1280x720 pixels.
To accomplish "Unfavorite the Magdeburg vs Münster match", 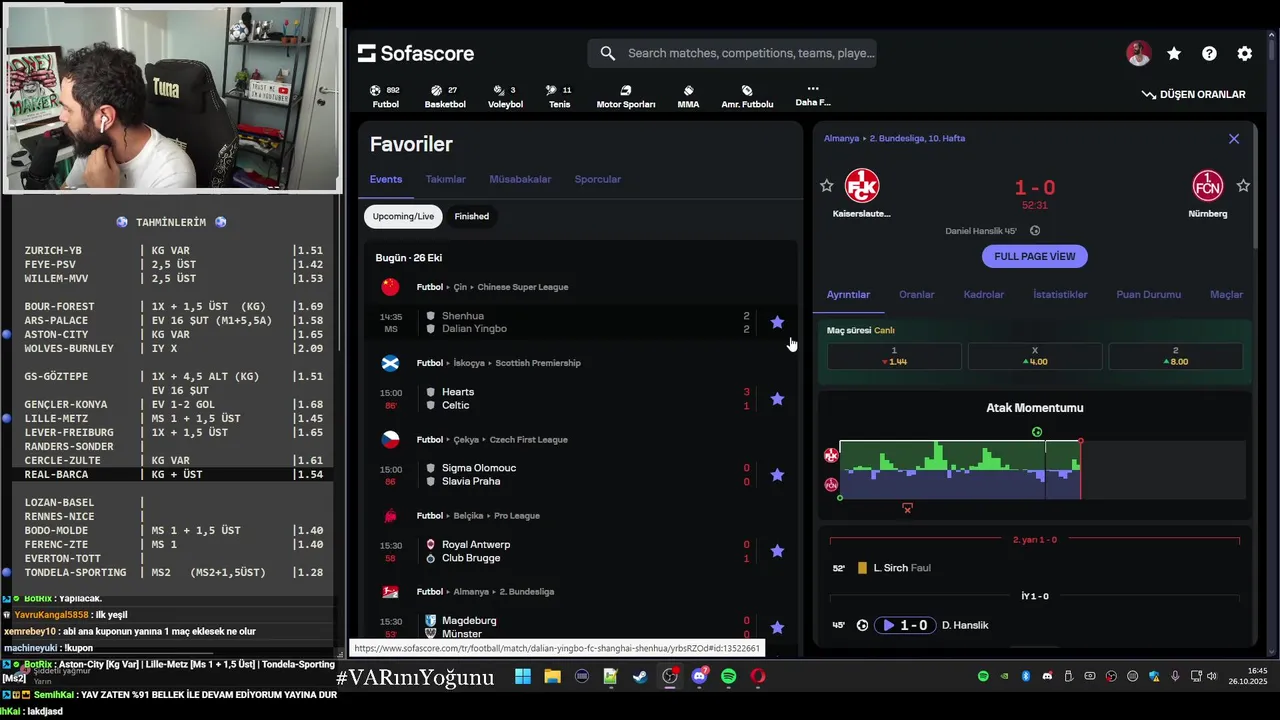I will [777, 627].
